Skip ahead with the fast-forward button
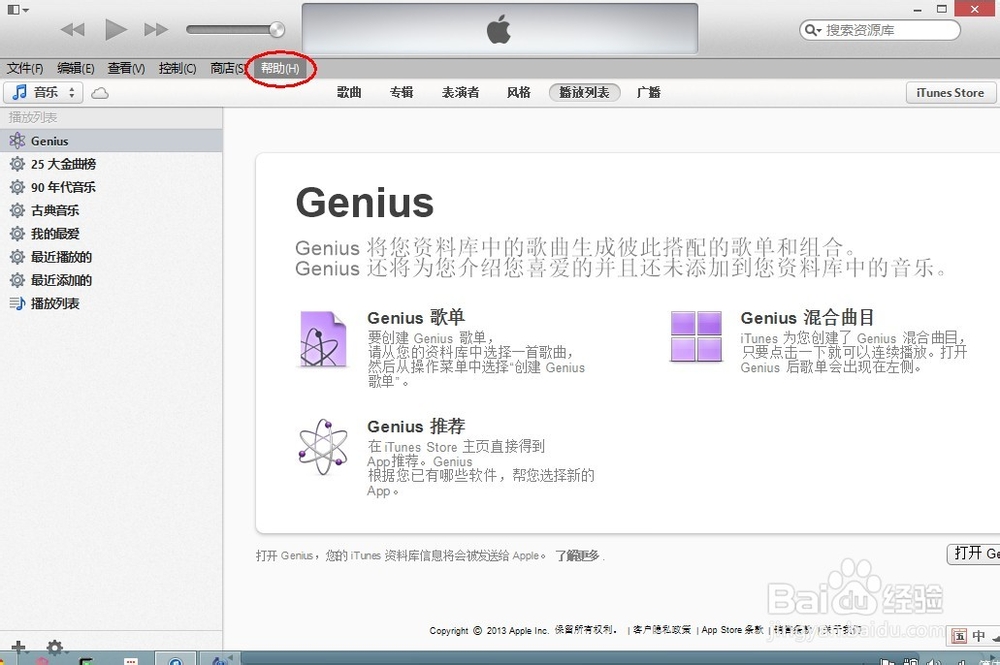 click(156, 29)
